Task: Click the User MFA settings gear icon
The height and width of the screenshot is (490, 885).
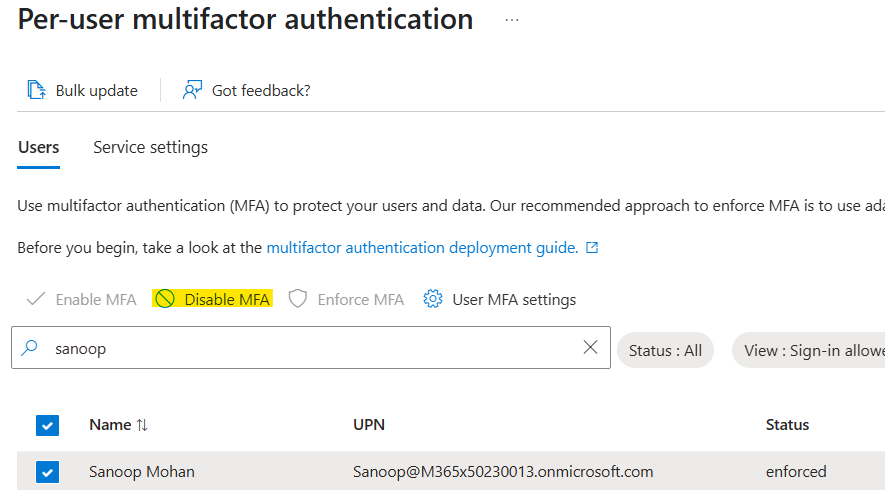Action: (x=433, y=299)
